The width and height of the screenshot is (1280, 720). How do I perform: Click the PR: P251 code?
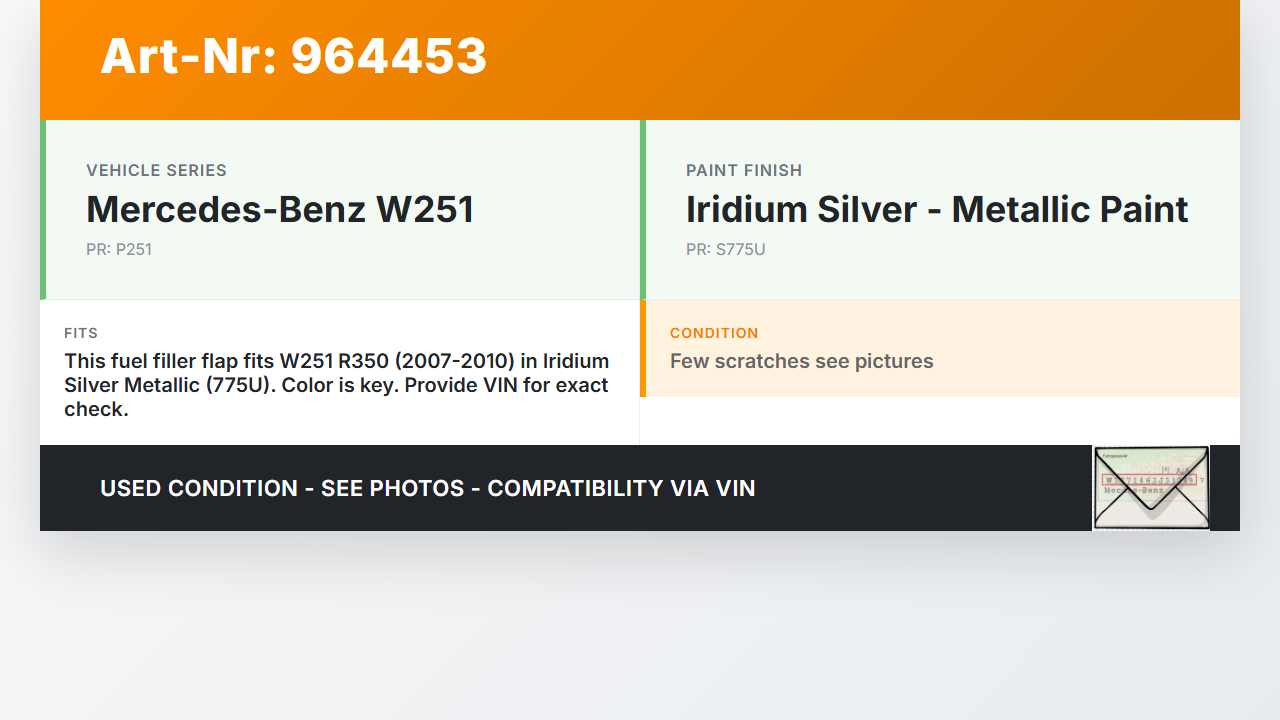click(119, 249)
